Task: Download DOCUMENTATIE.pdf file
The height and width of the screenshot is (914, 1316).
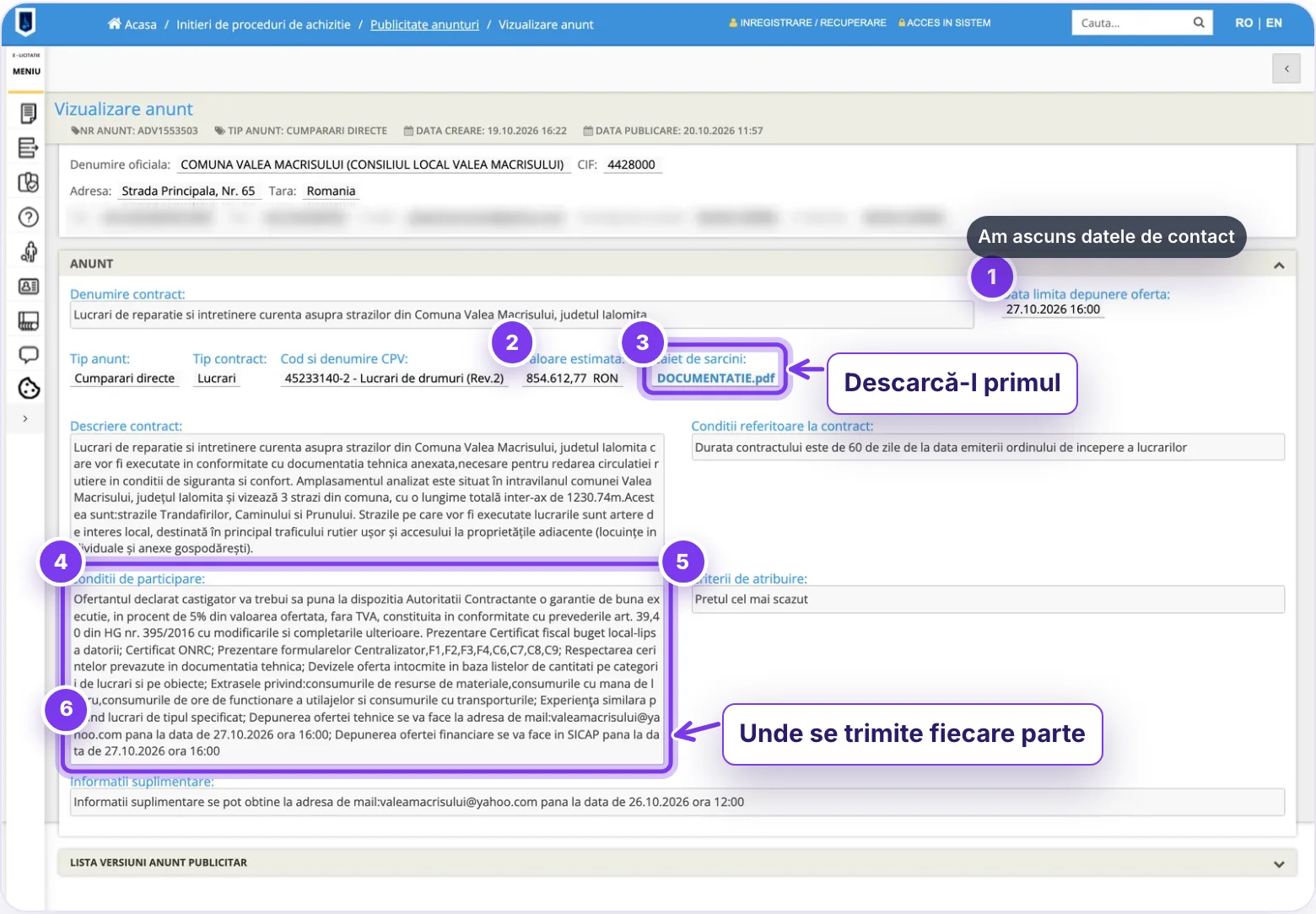Action: [x=715, y=379]
